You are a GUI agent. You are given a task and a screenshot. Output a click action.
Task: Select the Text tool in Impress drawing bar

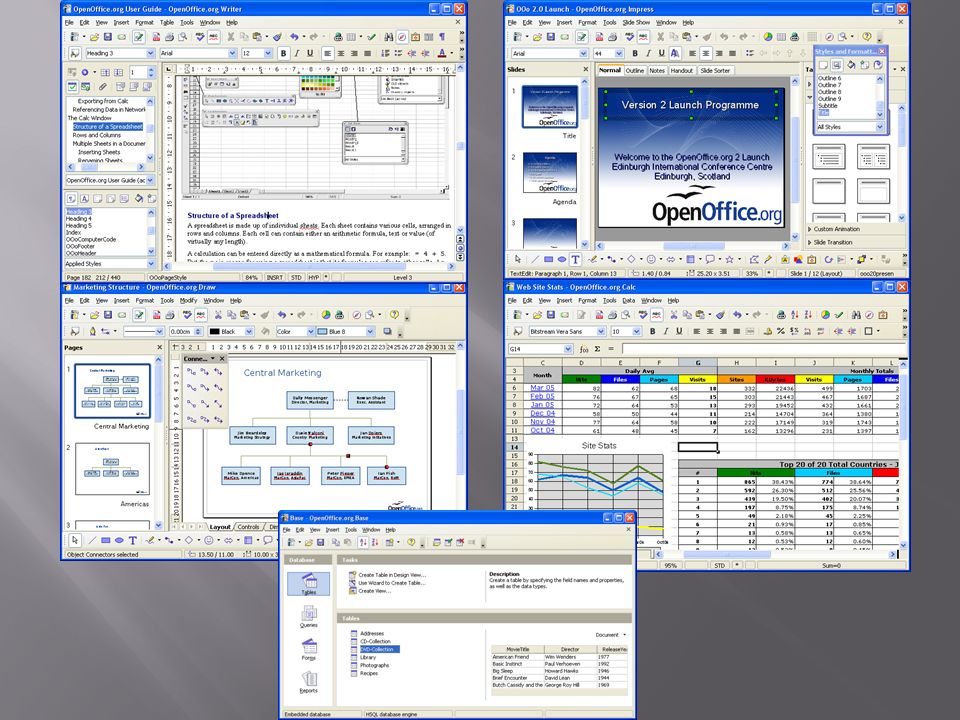tap(575, 260)
